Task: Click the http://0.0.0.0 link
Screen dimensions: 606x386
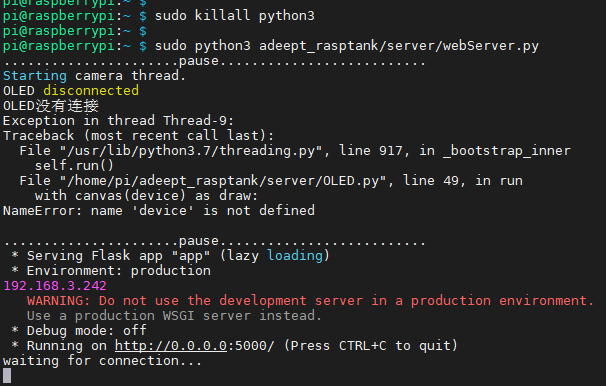Action: click(x=171, y=345)
